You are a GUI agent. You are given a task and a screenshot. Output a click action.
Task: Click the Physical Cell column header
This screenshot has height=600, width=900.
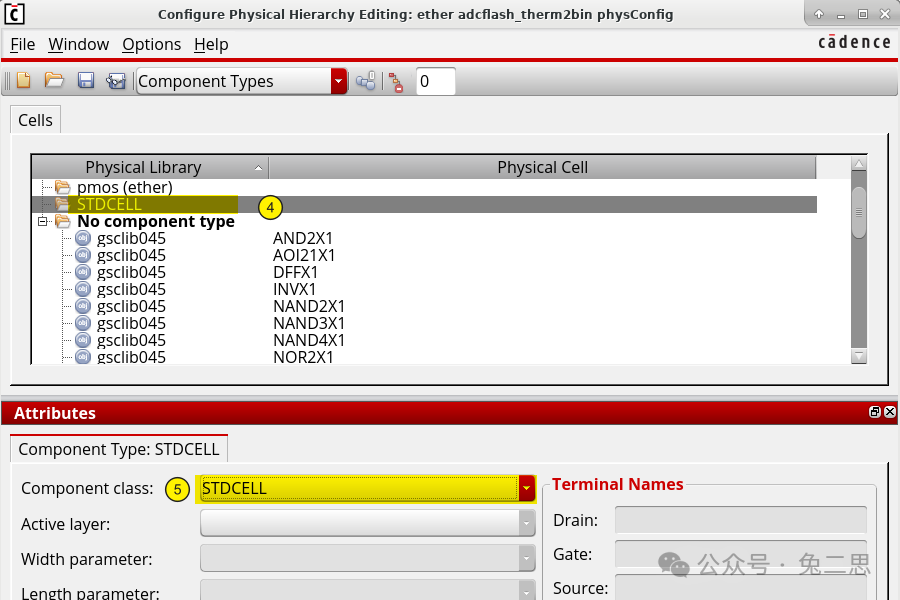(x=542, y=167)
